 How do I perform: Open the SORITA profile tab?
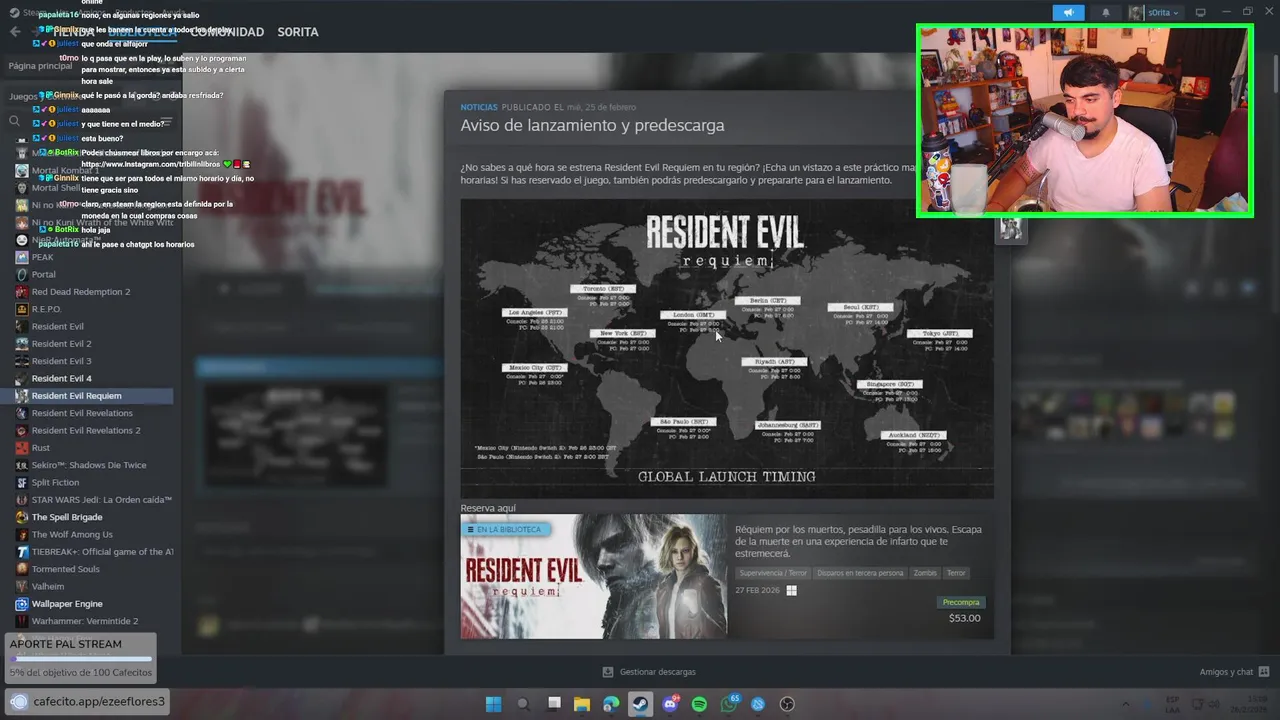pos(298,32)
